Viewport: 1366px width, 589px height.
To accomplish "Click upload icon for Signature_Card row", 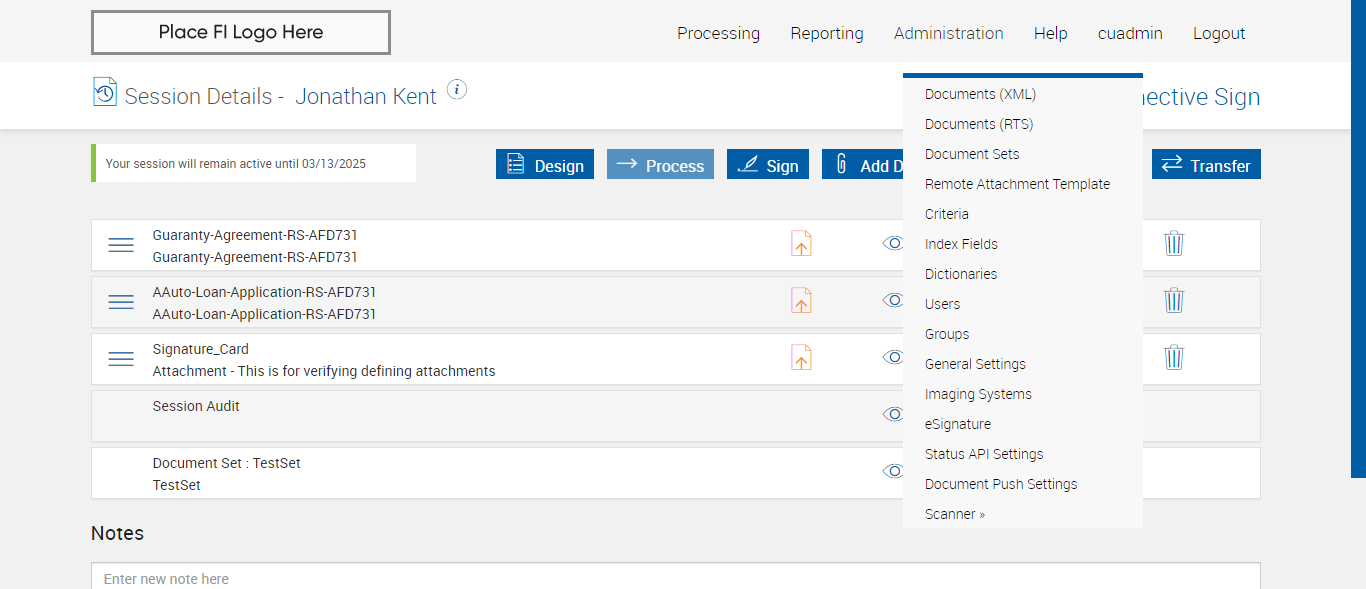I will point(801,358).
